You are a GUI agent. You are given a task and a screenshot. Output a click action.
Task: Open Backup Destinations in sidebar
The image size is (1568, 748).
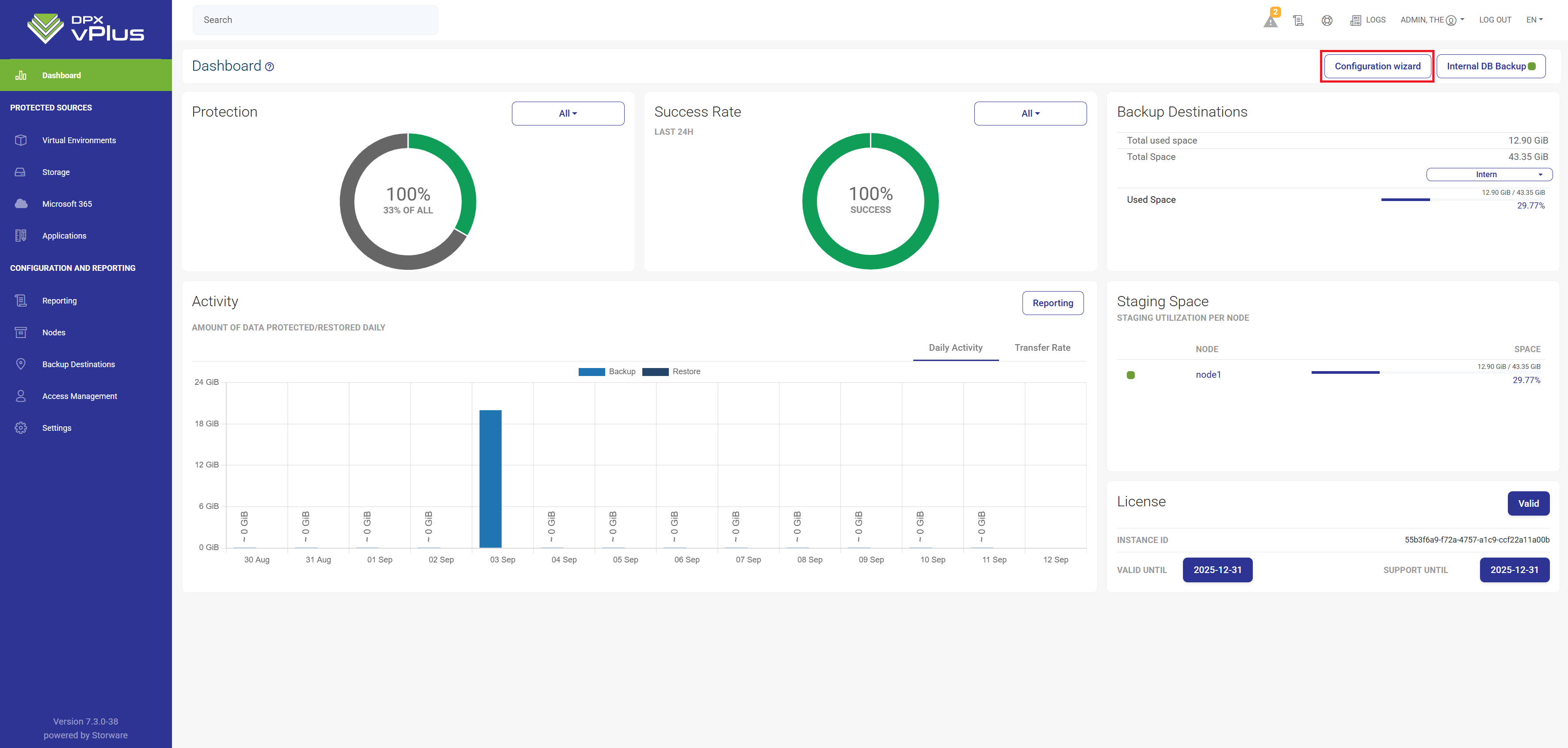pyautogui.click(x=78, y=364)
